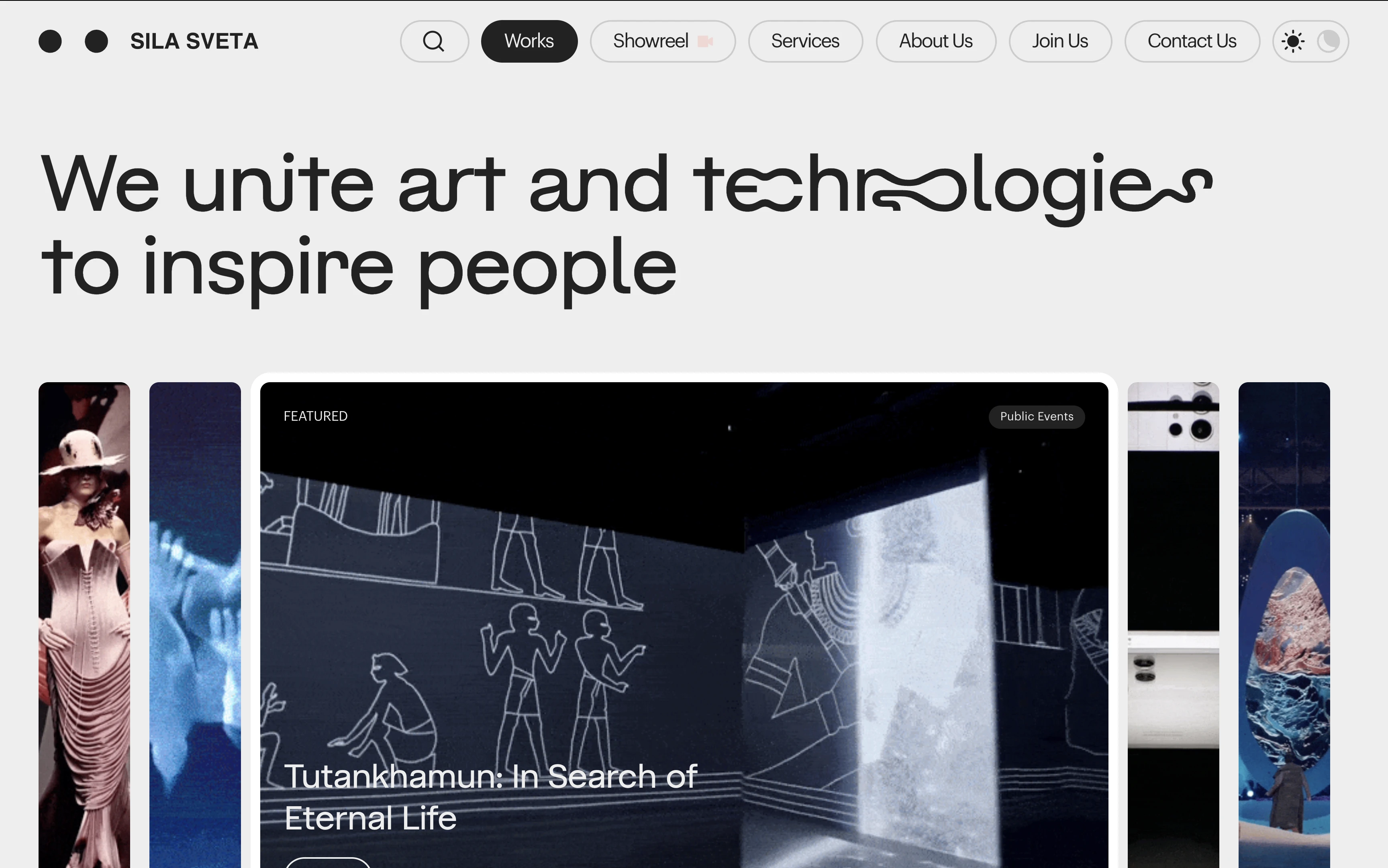This screenshot has width=1388, height=868.
Task: Go to Services page
Action: tap(805, 41)
